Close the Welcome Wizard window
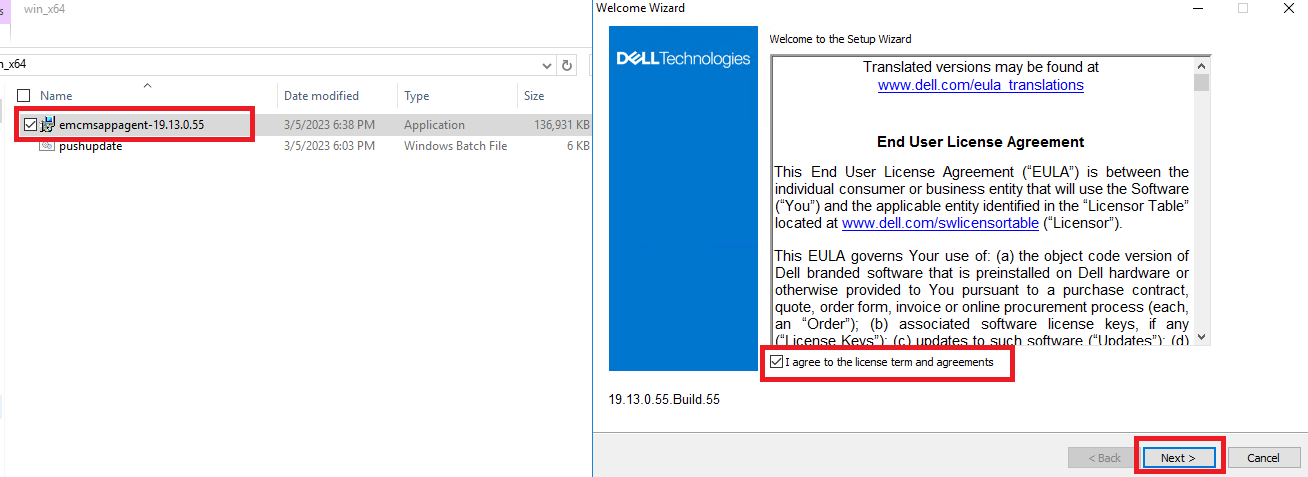Viewport: 1308px width, 477px height. (x=1287, y=8)
